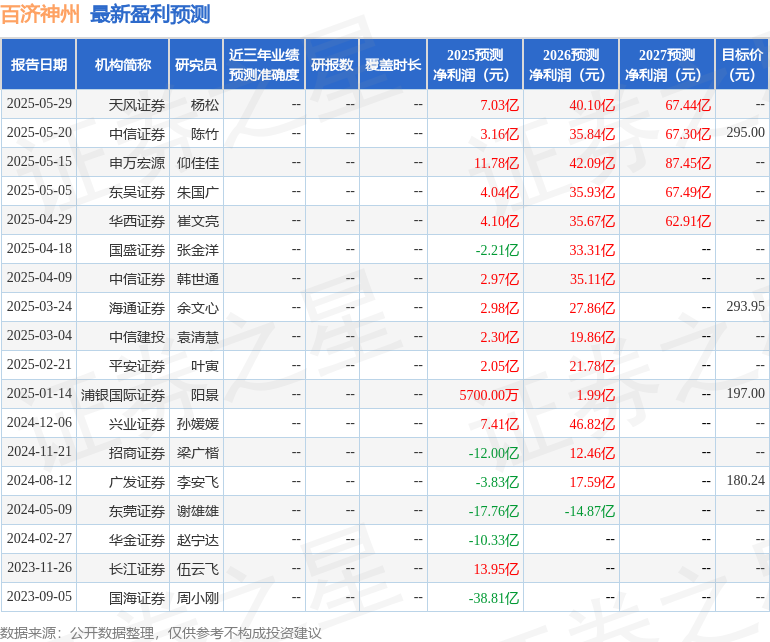Click the 67.44亿 forecast value
Viewport: 770px width, 642px height.
click(x=688, y=105)
